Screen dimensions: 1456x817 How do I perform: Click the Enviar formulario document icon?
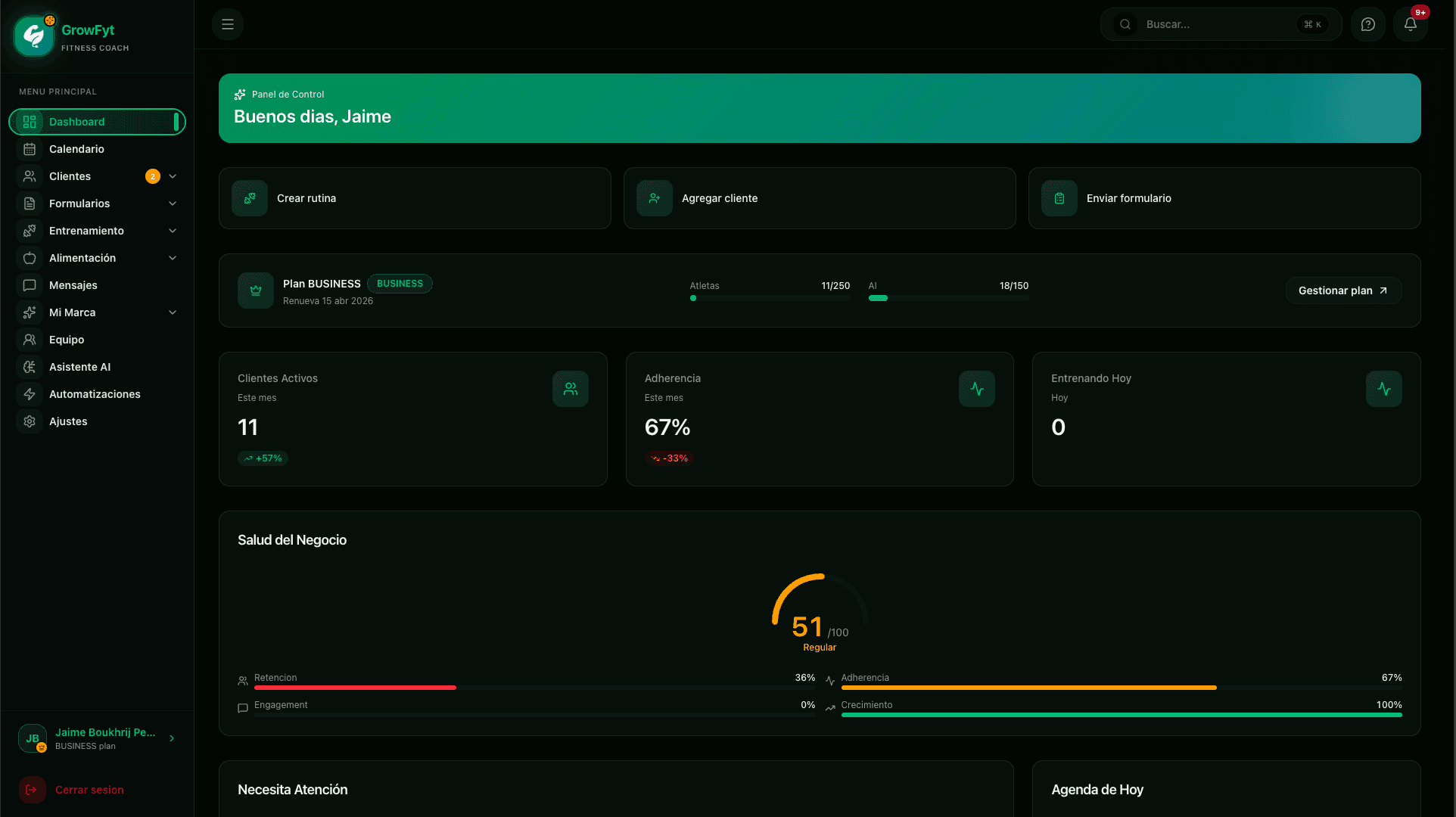pyautogui.click(x=1059, y=198)
